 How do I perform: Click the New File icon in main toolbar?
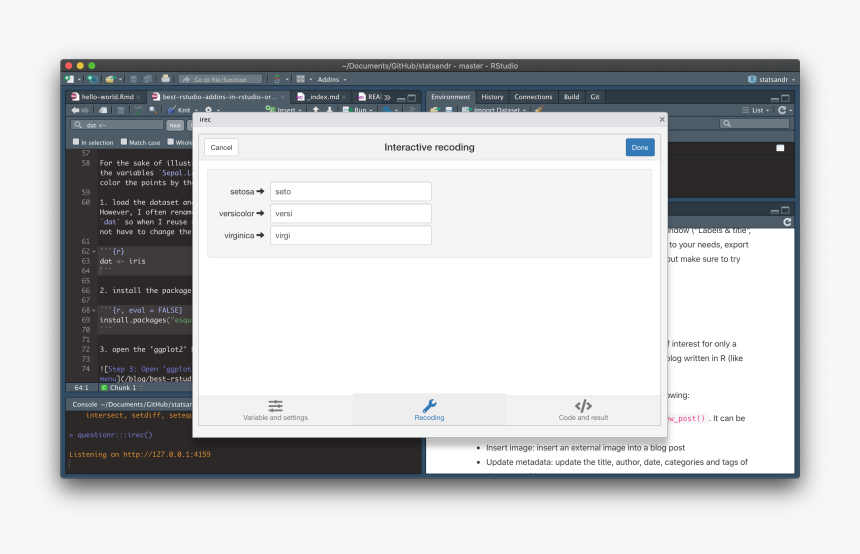click(x=70, y=80)
